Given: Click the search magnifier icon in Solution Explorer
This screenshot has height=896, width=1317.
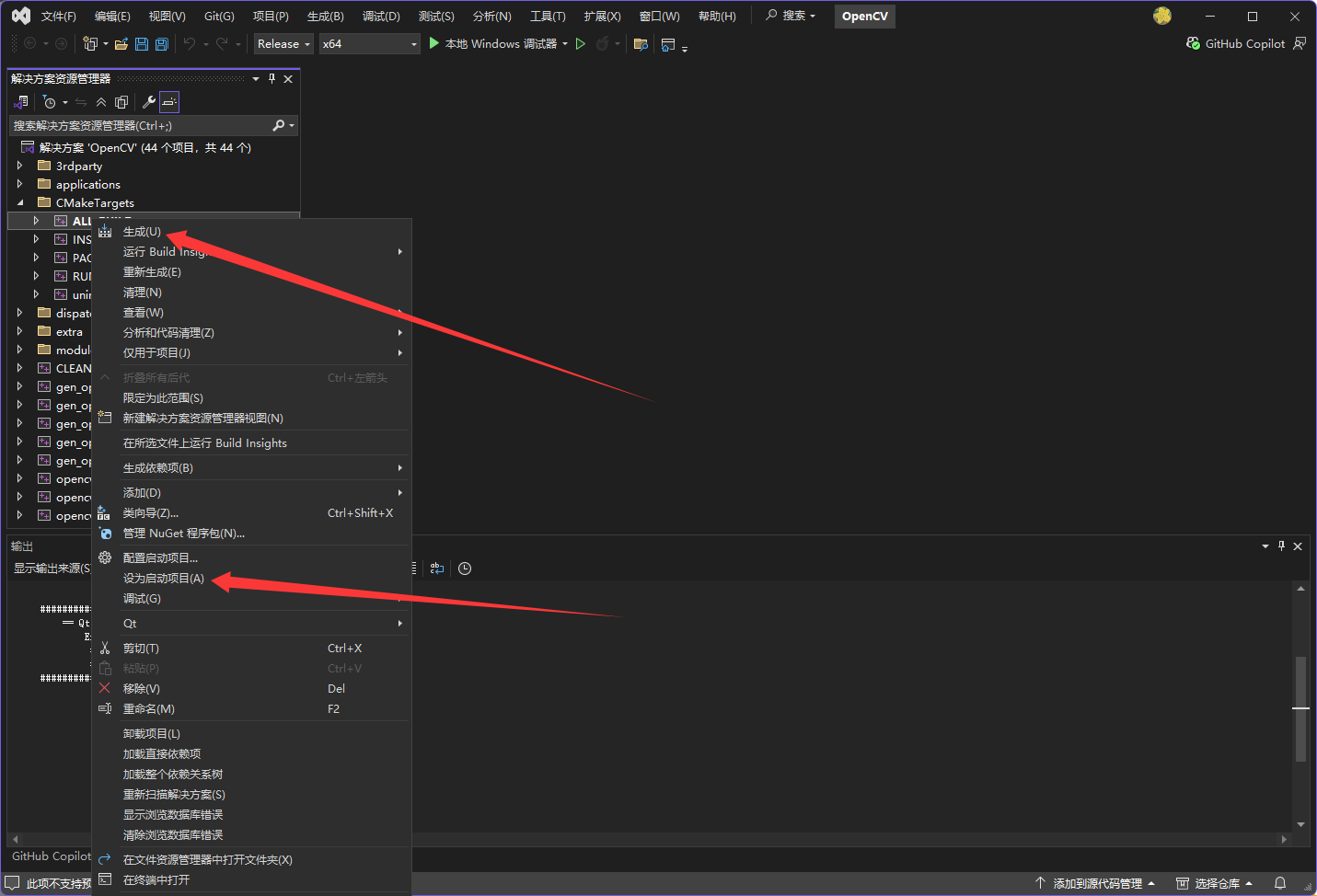Looking at the screenshot, I should (279, 125).
